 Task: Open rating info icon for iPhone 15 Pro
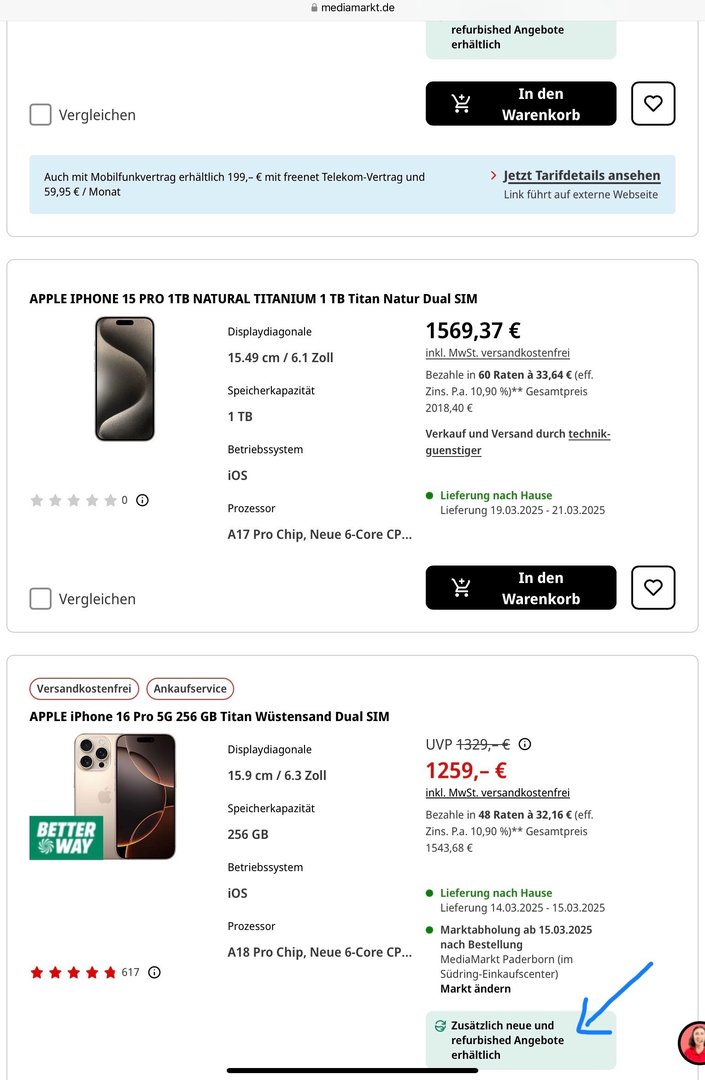point(142,500)
